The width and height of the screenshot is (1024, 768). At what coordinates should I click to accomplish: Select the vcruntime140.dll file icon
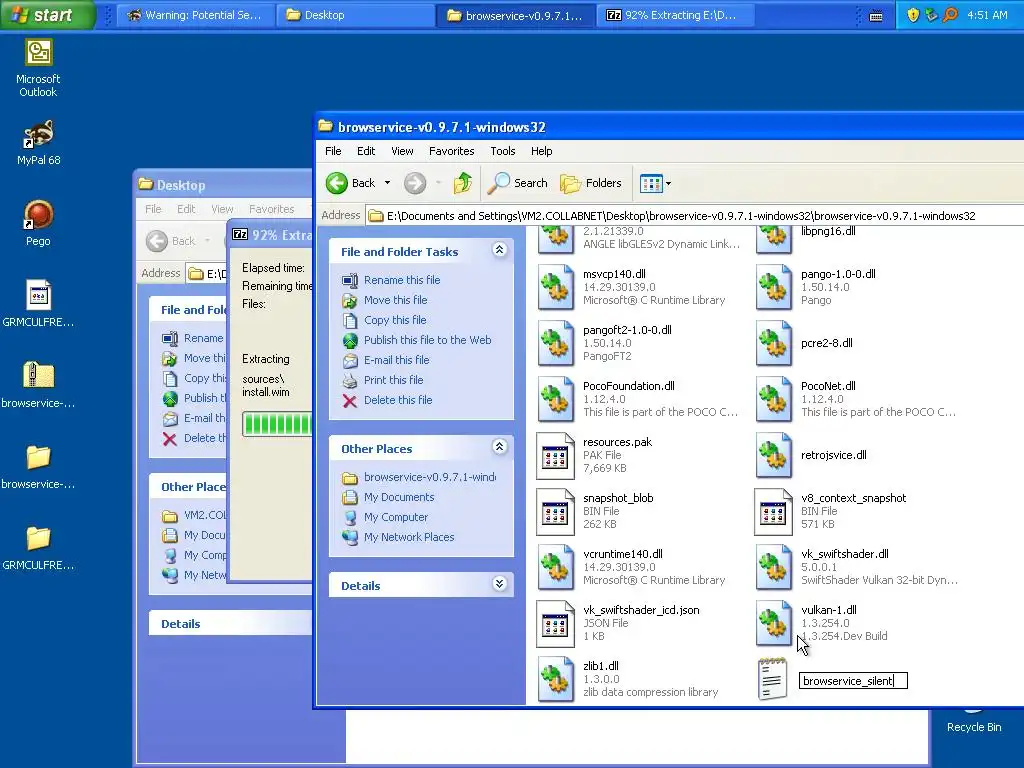[x=555, y=568]
